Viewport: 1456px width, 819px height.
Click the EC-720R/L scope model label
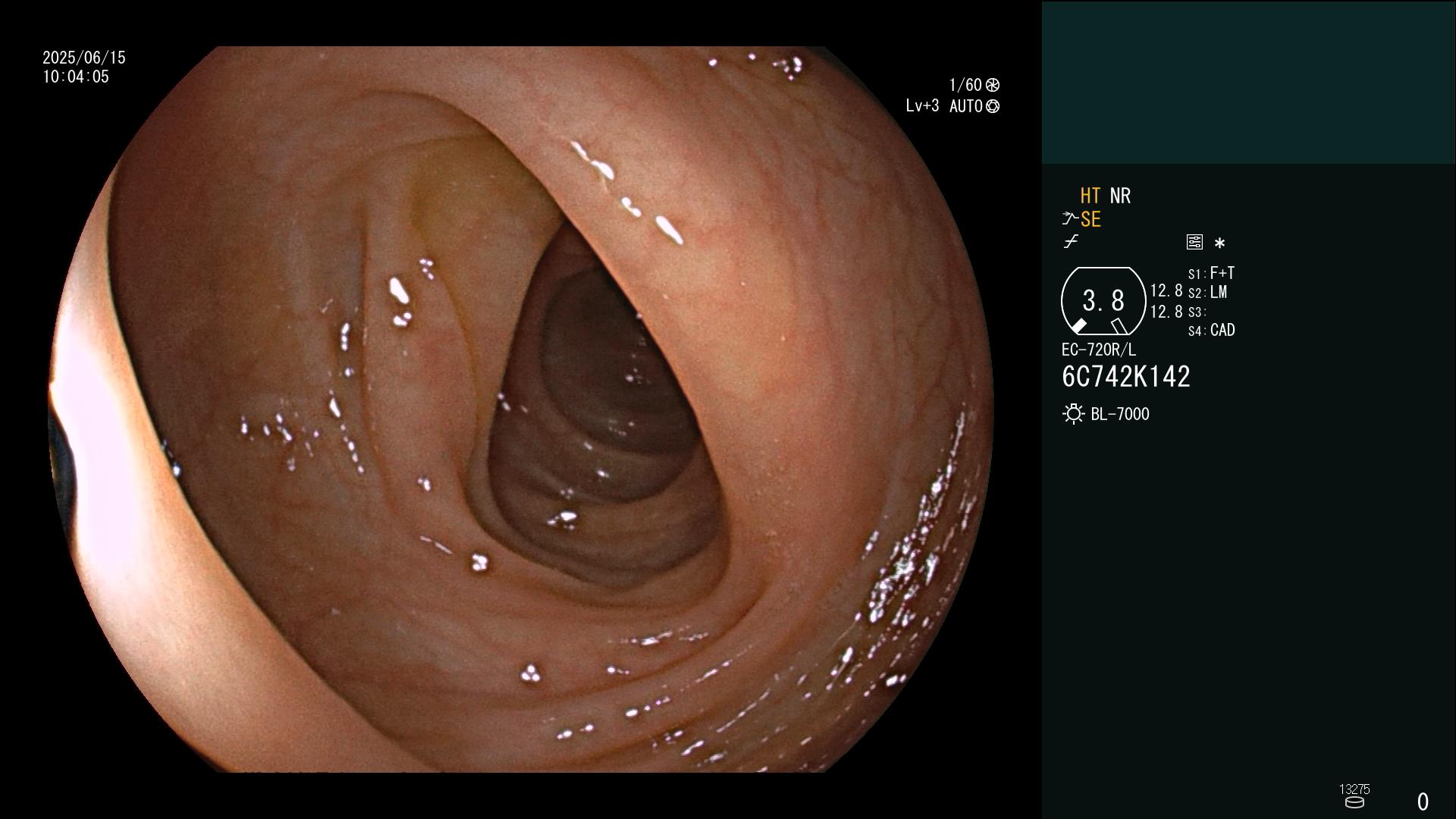(1099, 350)
